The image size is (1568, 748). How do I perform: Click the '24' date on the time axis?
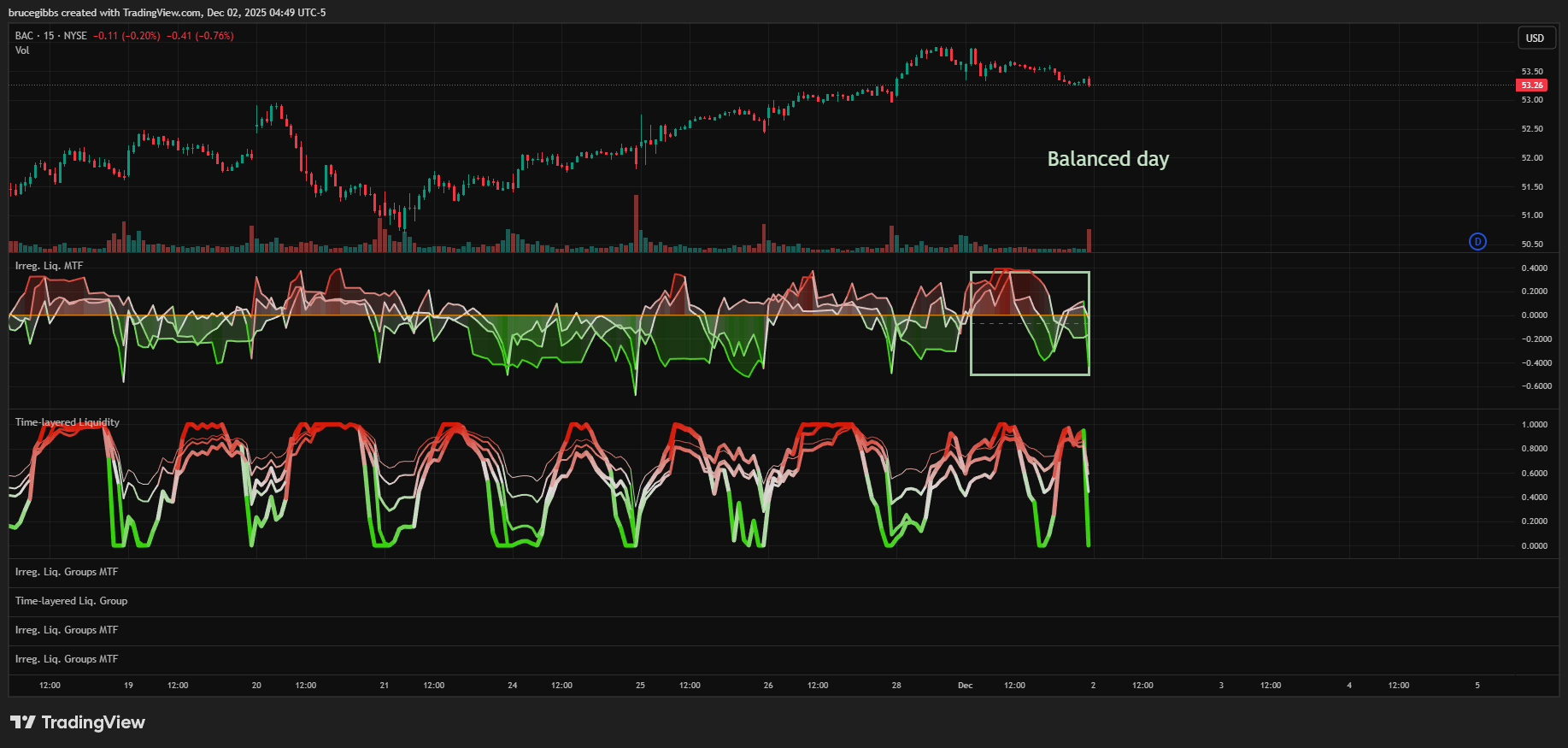point(513,686)
